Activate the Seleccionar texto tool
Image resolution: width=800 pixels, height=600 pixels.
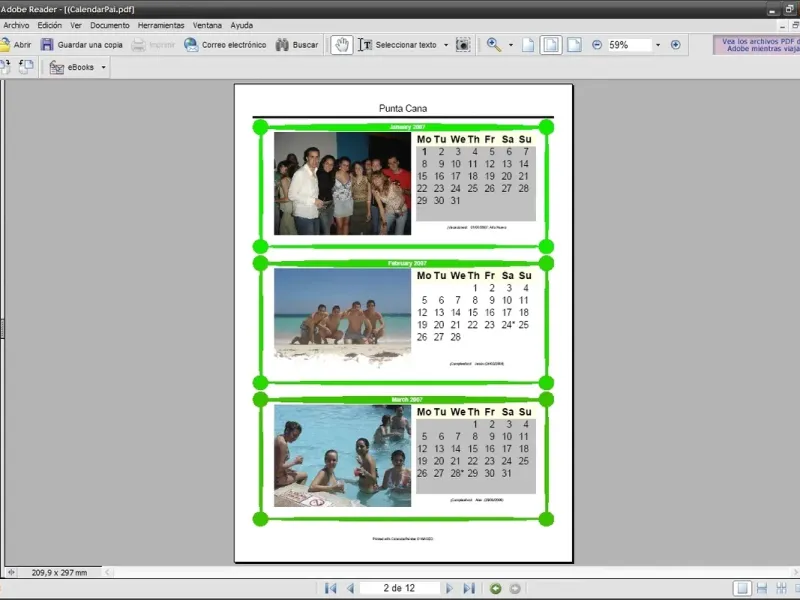[x=397, y=45]
